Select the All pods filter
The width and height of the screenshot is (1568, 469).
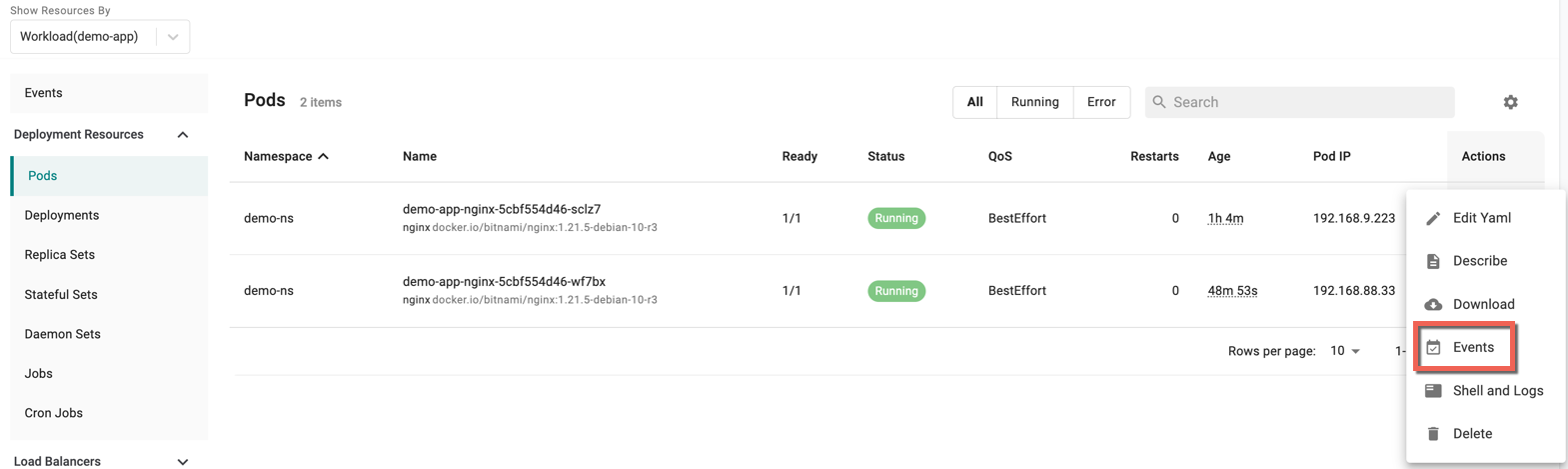coord(974,102)
